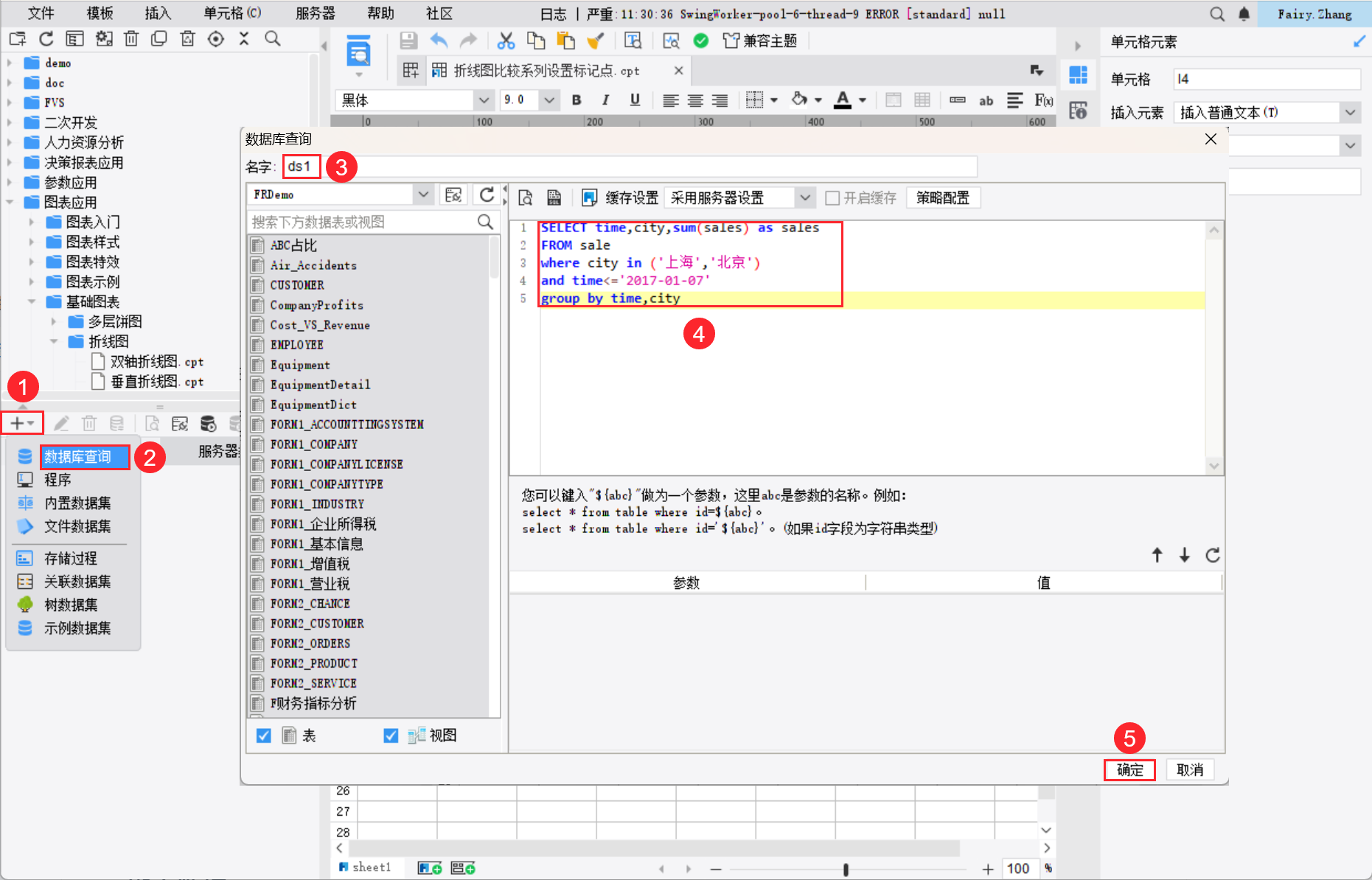Click the new folder icon above file tree
Screen dimensions: 1372x880
tap(18, 38)
